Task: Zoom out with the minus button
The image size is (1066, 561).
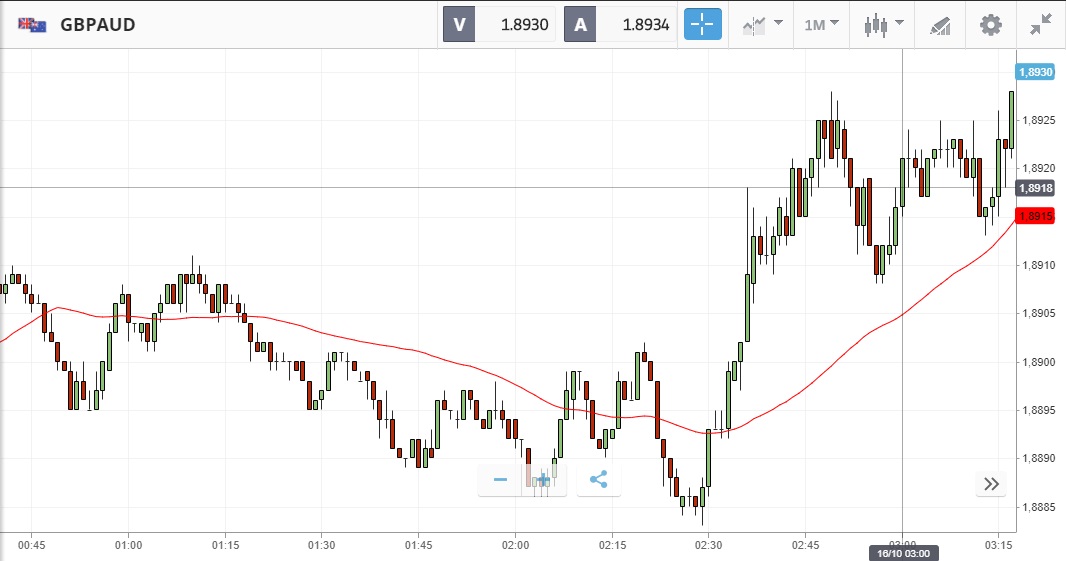Action: pyautogui.click(x=500, y=480)
